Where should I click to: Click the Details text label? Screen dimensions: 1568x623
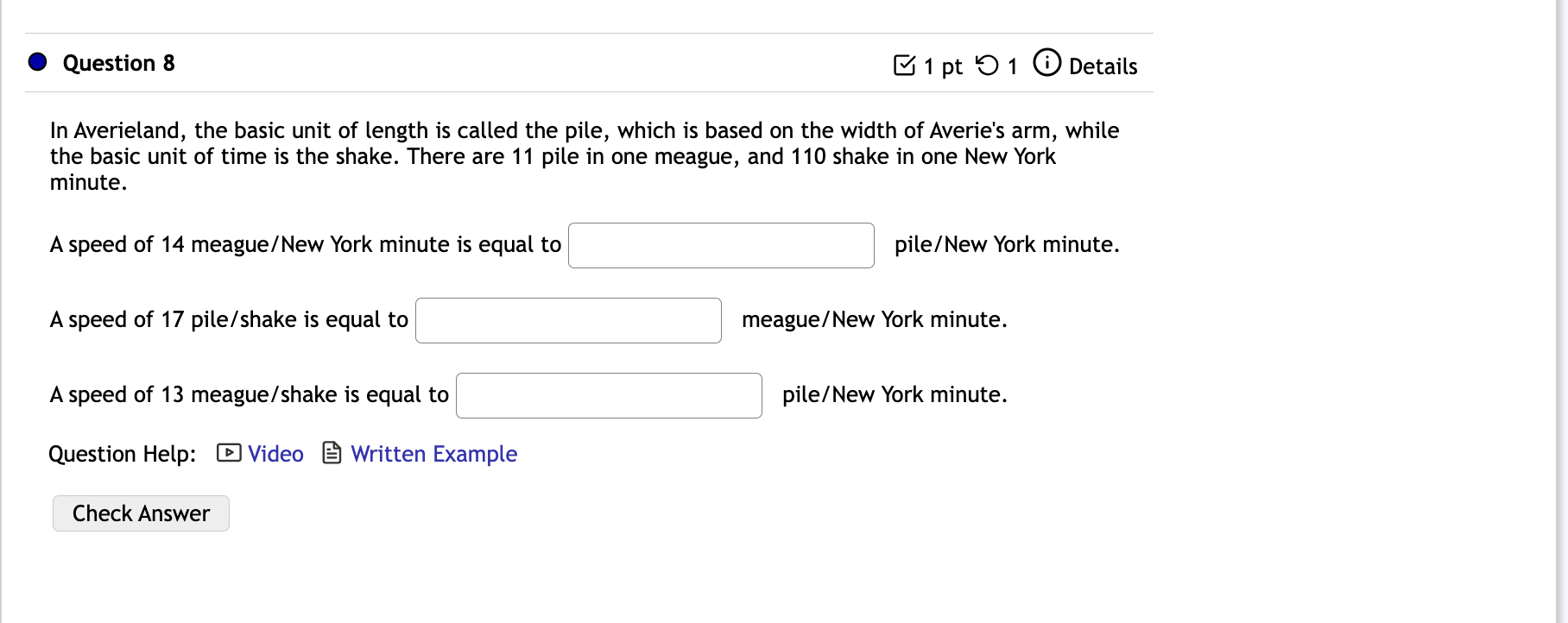pyautogui.click(x=1103, y=66)
